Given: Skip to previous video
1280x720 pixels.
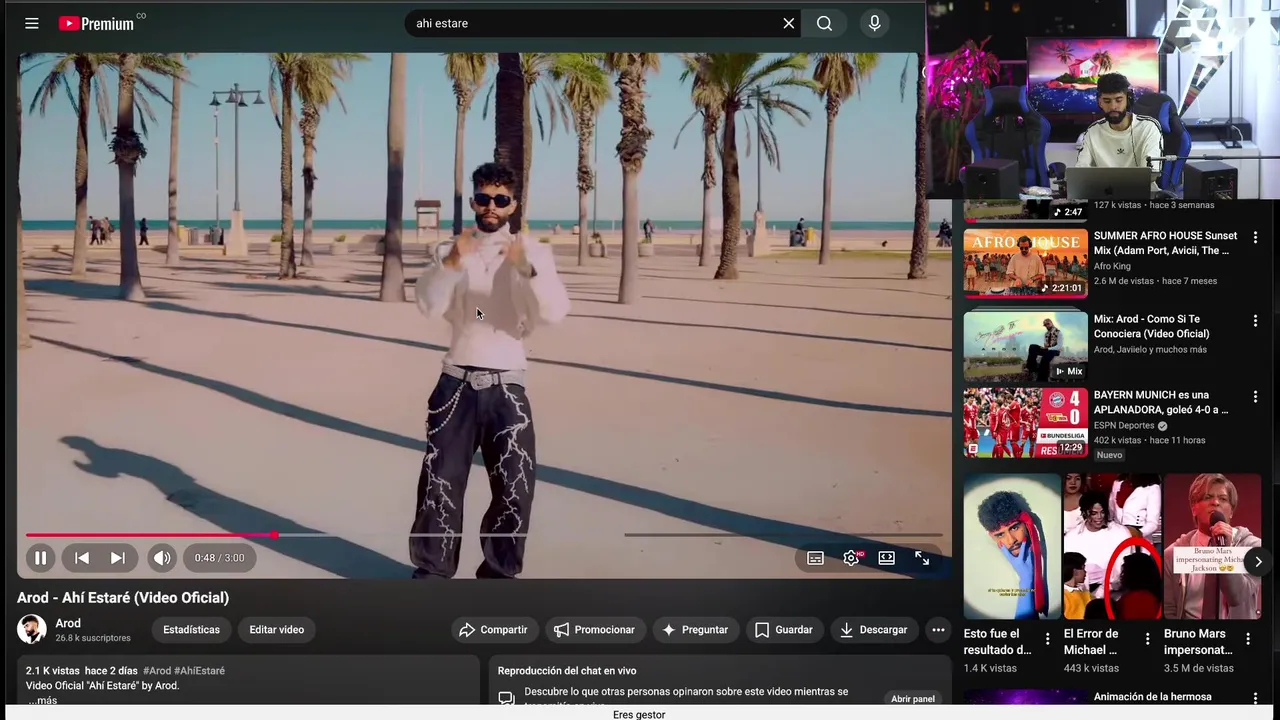Looking at the screenshot, I should (82, 558).
